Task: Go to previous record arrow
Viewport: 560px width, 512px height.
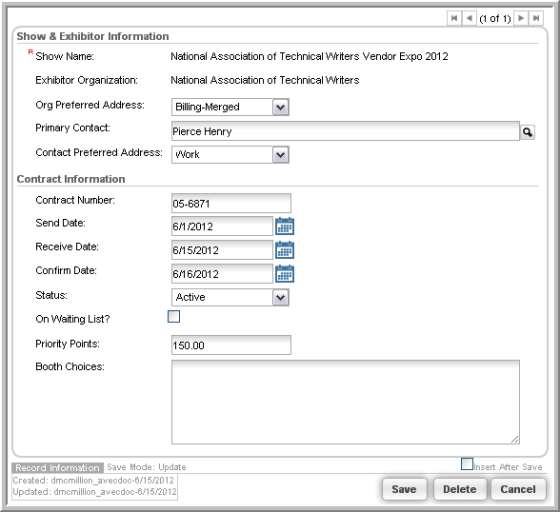Action: pos(469,18)
